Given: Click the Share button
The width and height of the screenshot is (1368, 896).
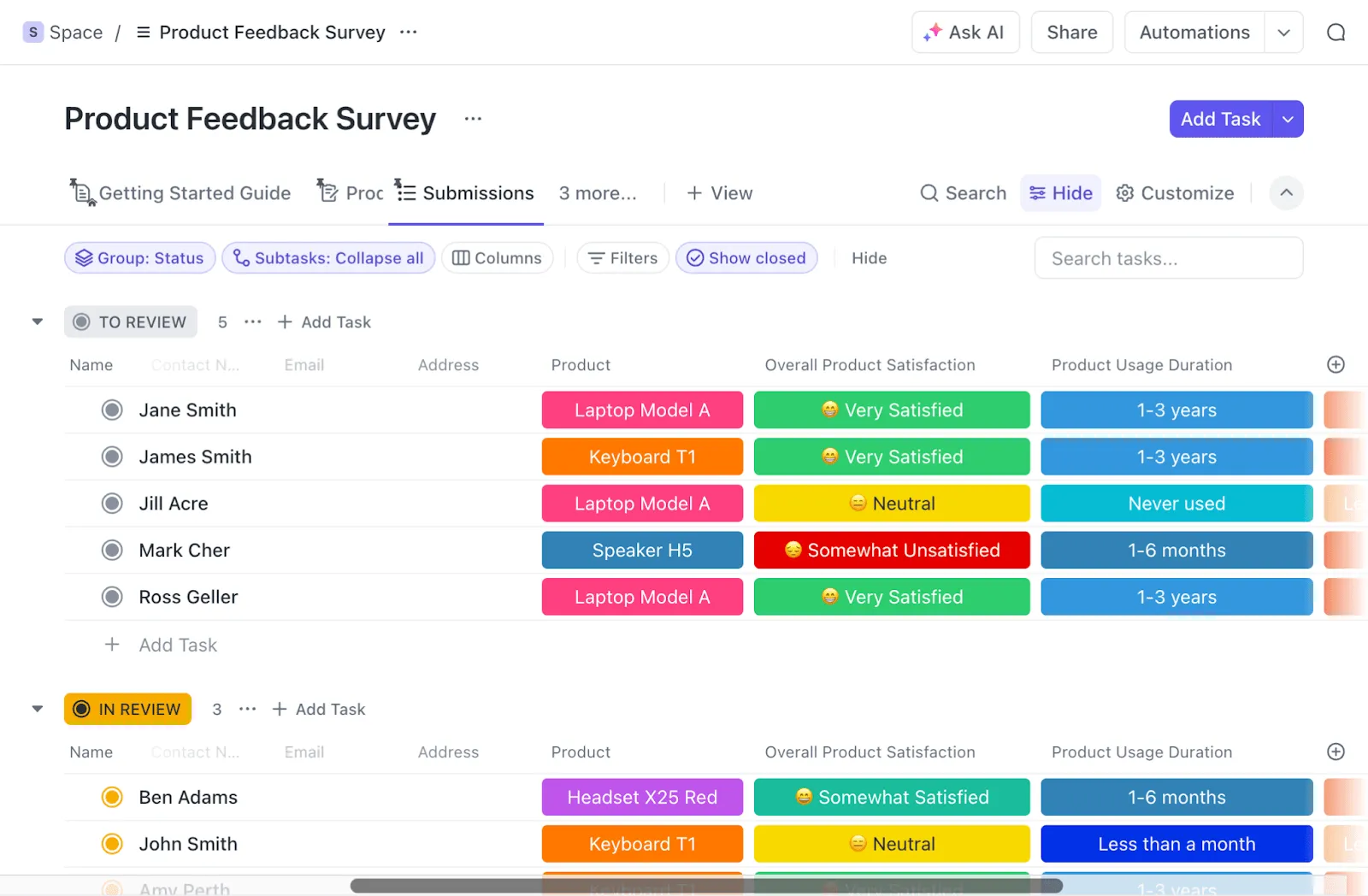Looking at the screenshot, I should pyautogui.click(x=1072, y=32).
